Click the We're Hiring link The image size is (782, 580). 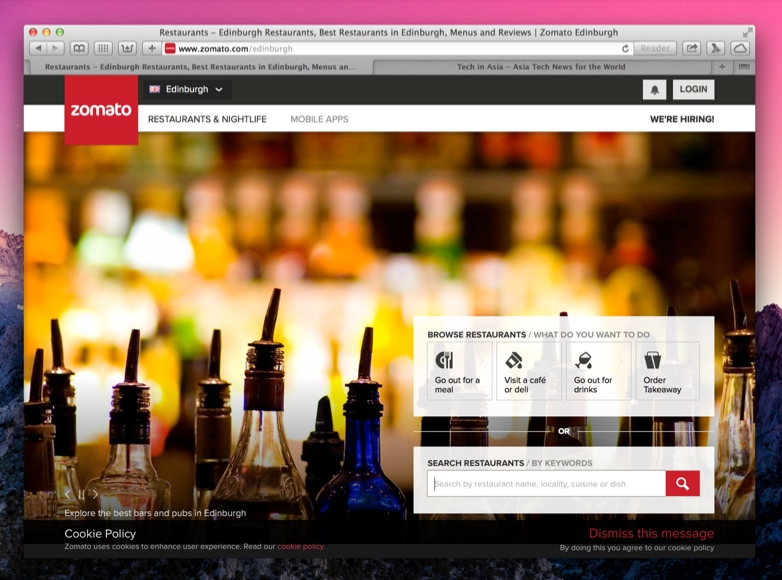(682, 119)
